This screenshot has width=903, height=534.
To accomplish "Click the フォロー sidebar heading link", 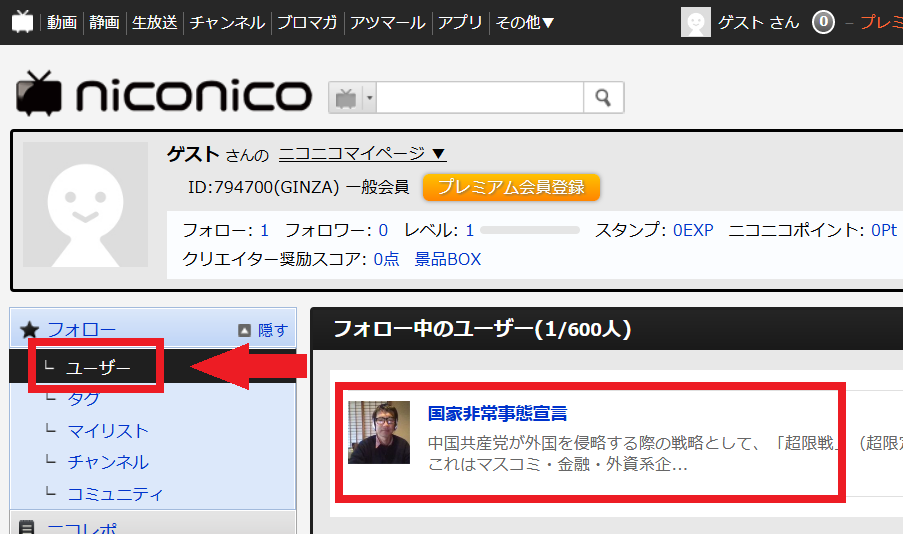I will (81, 330).
